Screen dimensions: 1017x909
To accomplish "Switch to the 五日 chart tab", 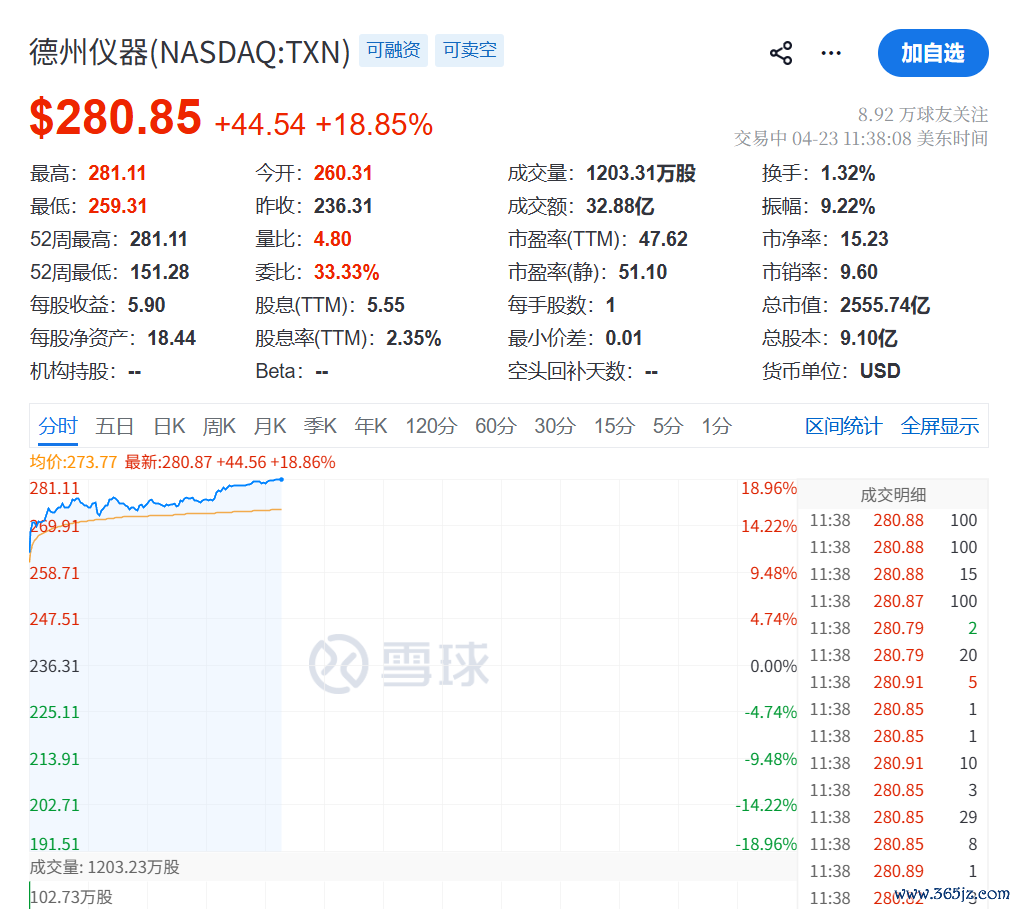I will pos(115,426).
